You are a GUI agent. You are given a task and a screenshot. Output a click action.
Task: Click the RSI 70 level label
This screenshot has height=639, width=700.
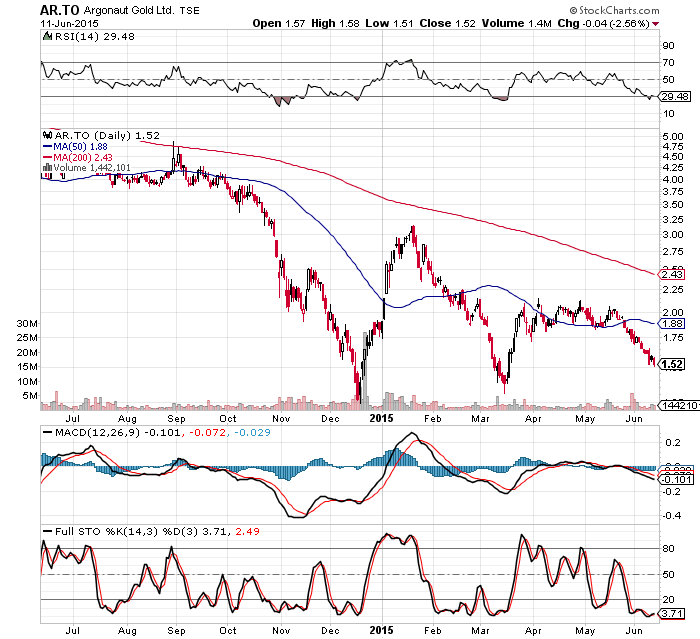[669, 63]
